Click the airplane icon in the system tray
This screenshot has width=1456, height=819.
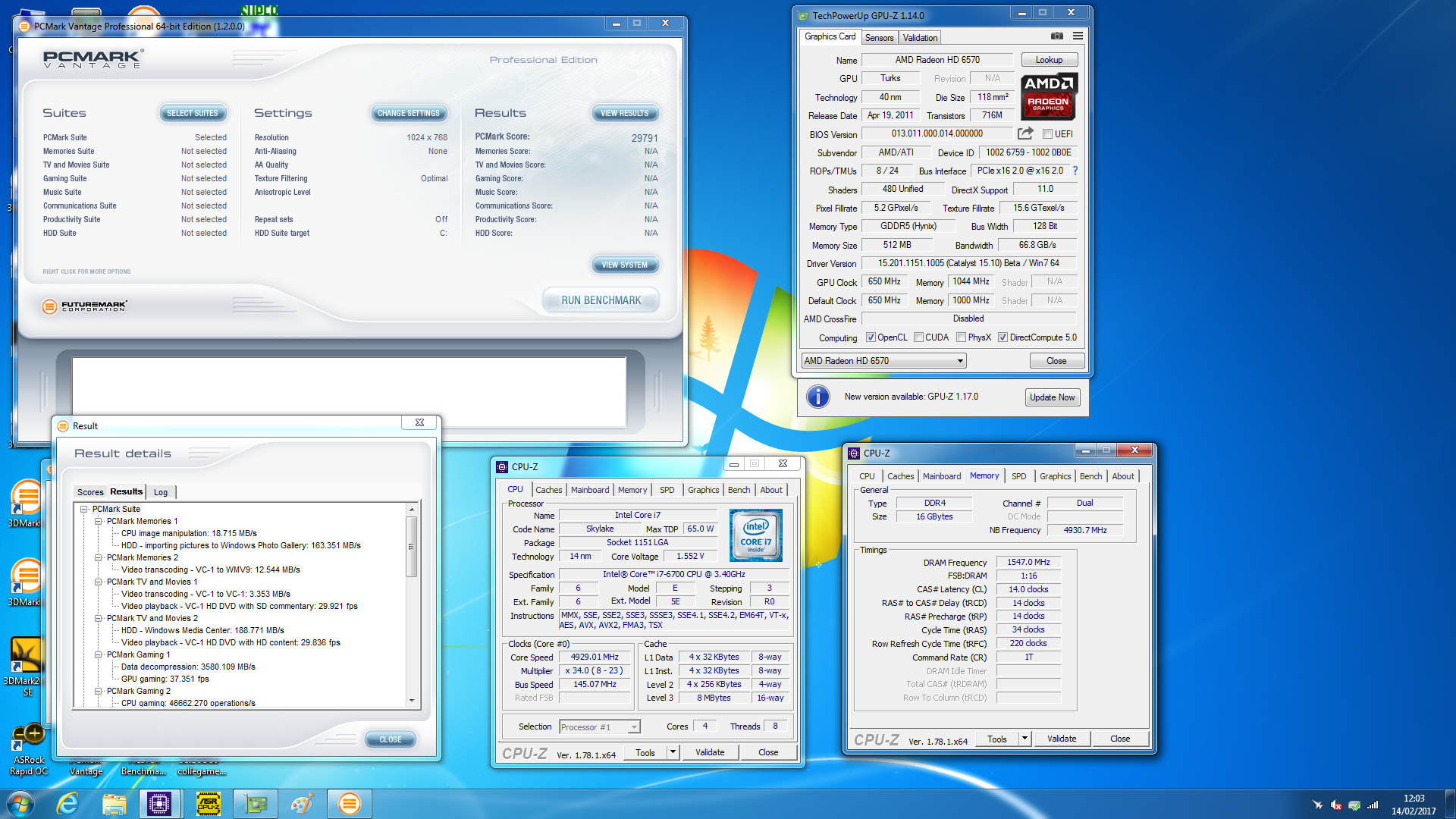(1318, 805)
